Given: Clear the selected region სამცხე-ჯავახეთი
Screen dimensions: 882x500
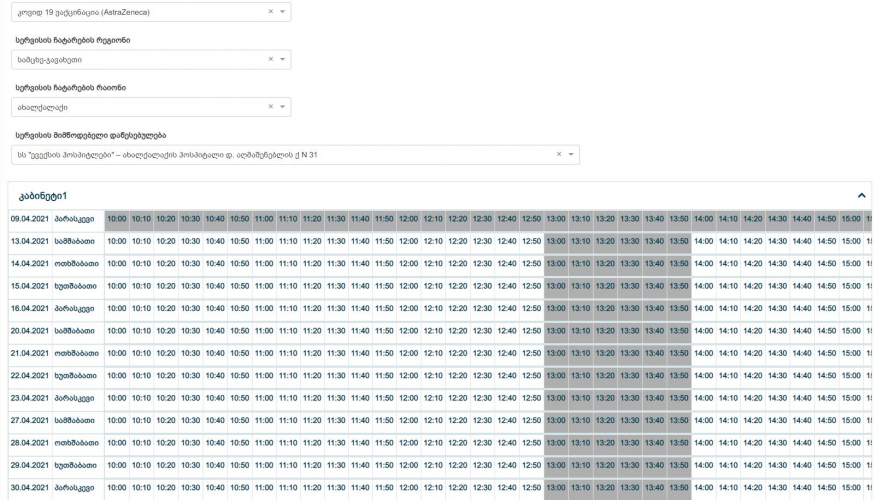Looking at the screenshot, I should (x=271, y=59).
